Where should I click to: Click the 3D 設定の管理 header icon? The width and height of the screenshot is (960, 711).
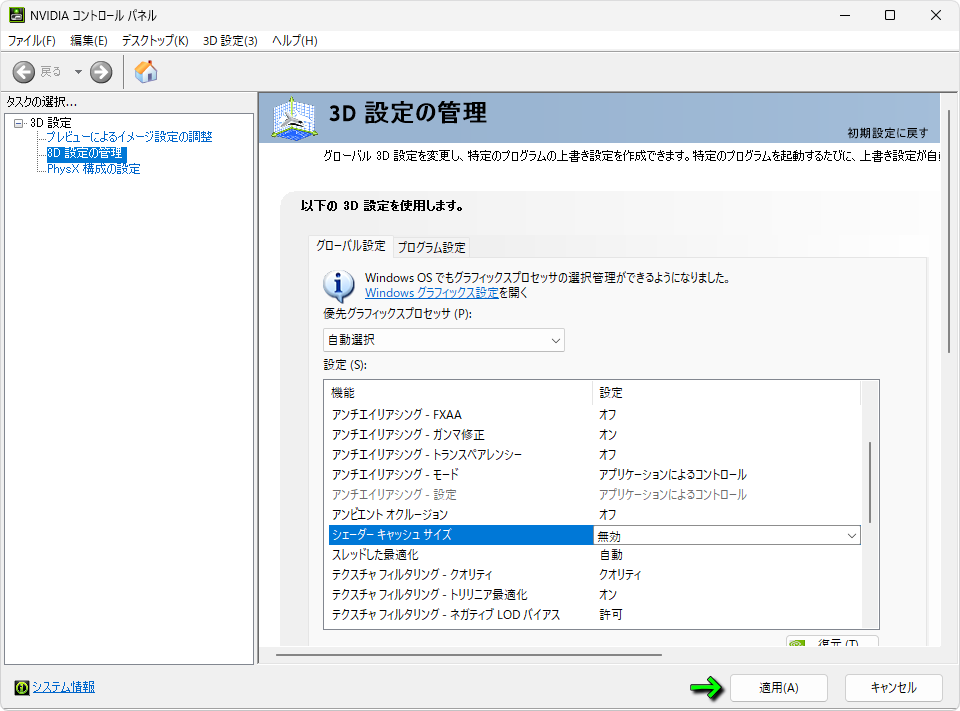tap(294, 118)
